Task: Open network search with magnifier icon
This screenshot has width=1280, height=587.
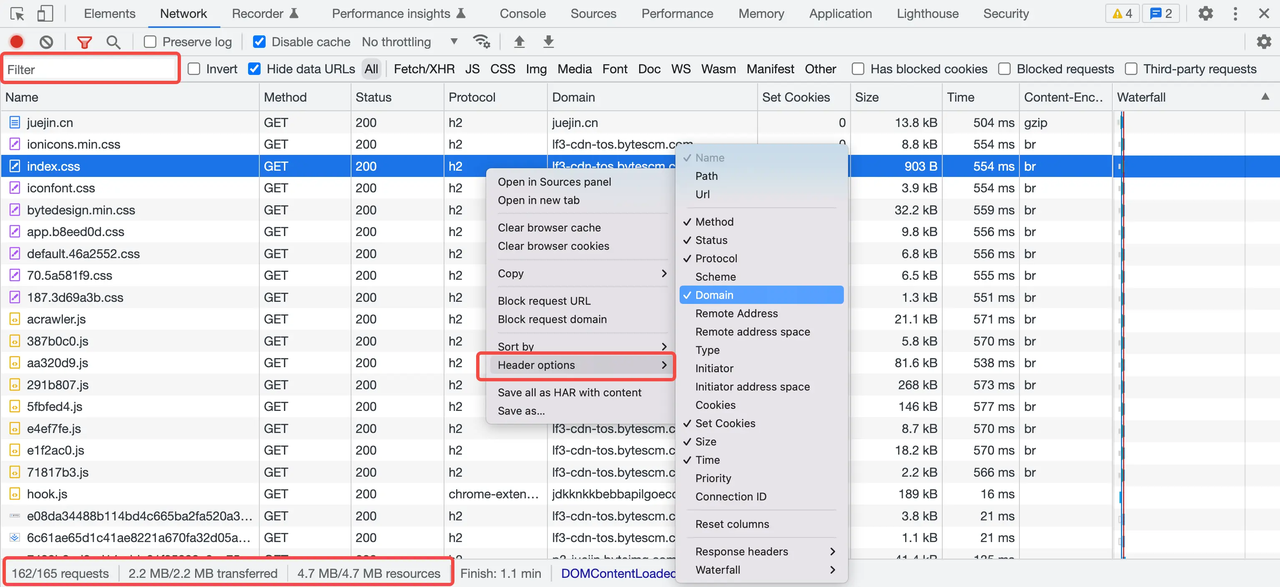Action: pos(113,42)
